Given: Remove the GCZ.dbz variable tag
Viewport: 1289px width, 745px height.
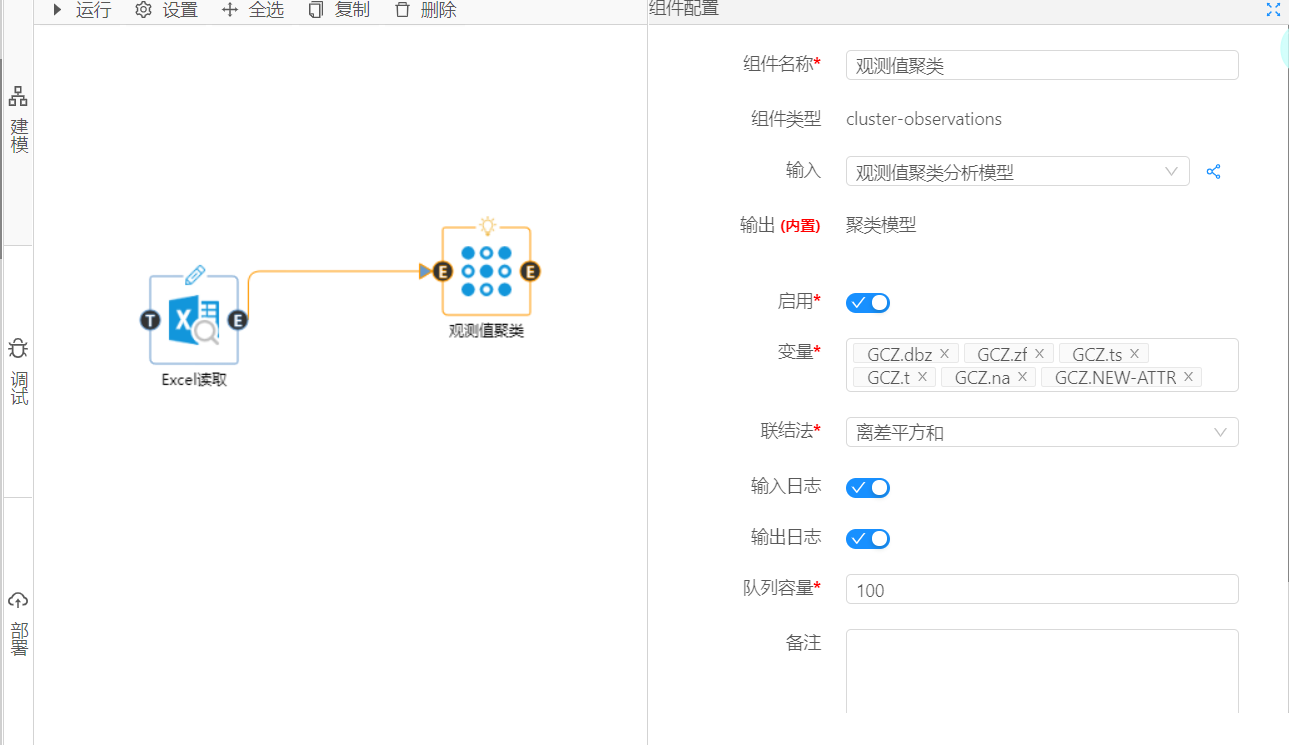Looking at the screenshot, I should click(944, 354).
